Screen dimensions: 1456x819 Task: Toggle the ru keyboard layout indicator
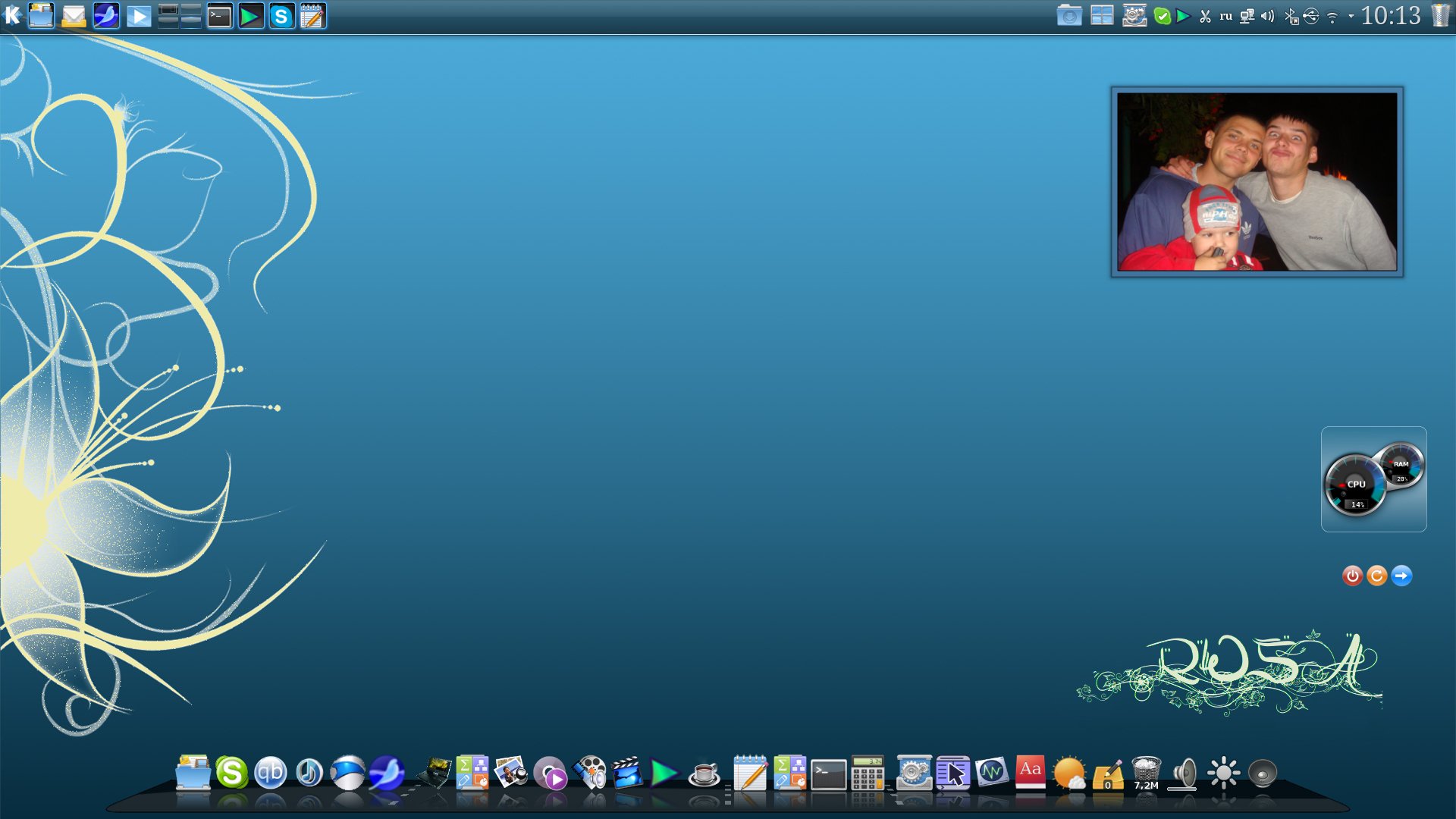(1225, 16)
